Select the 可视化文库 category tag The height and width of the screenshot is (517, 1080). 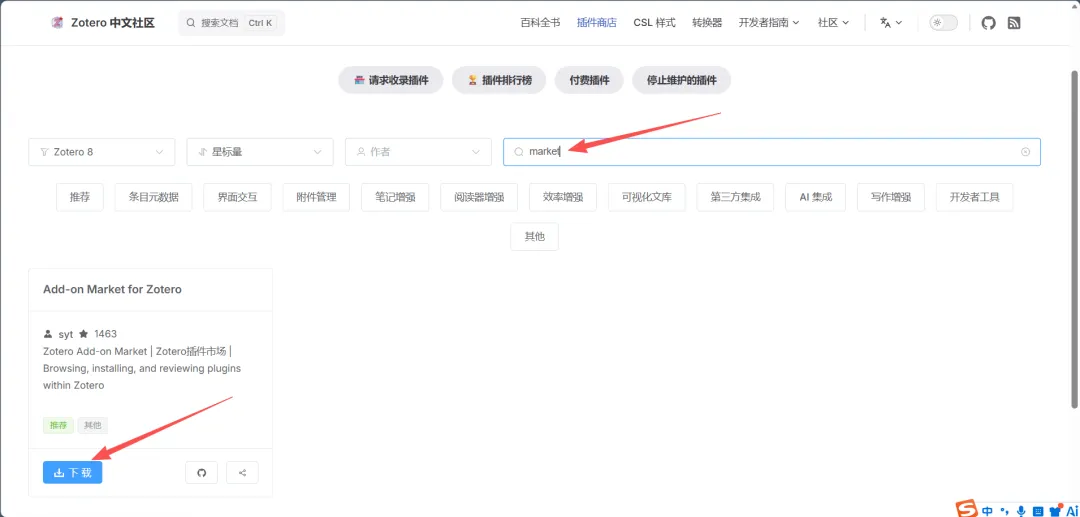[x=647, y=197]
